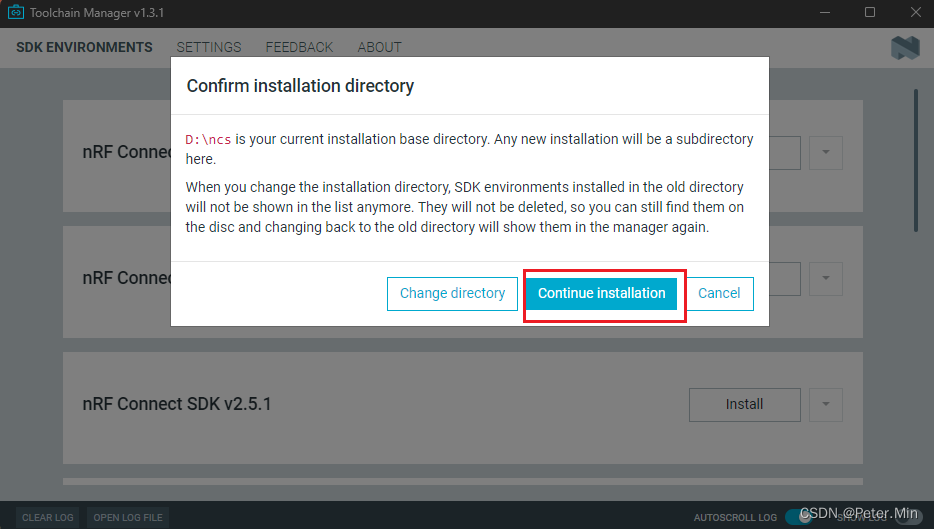
Task: Click the vertical scrollbar of SDK list
Action: click(x=916, y=160)
